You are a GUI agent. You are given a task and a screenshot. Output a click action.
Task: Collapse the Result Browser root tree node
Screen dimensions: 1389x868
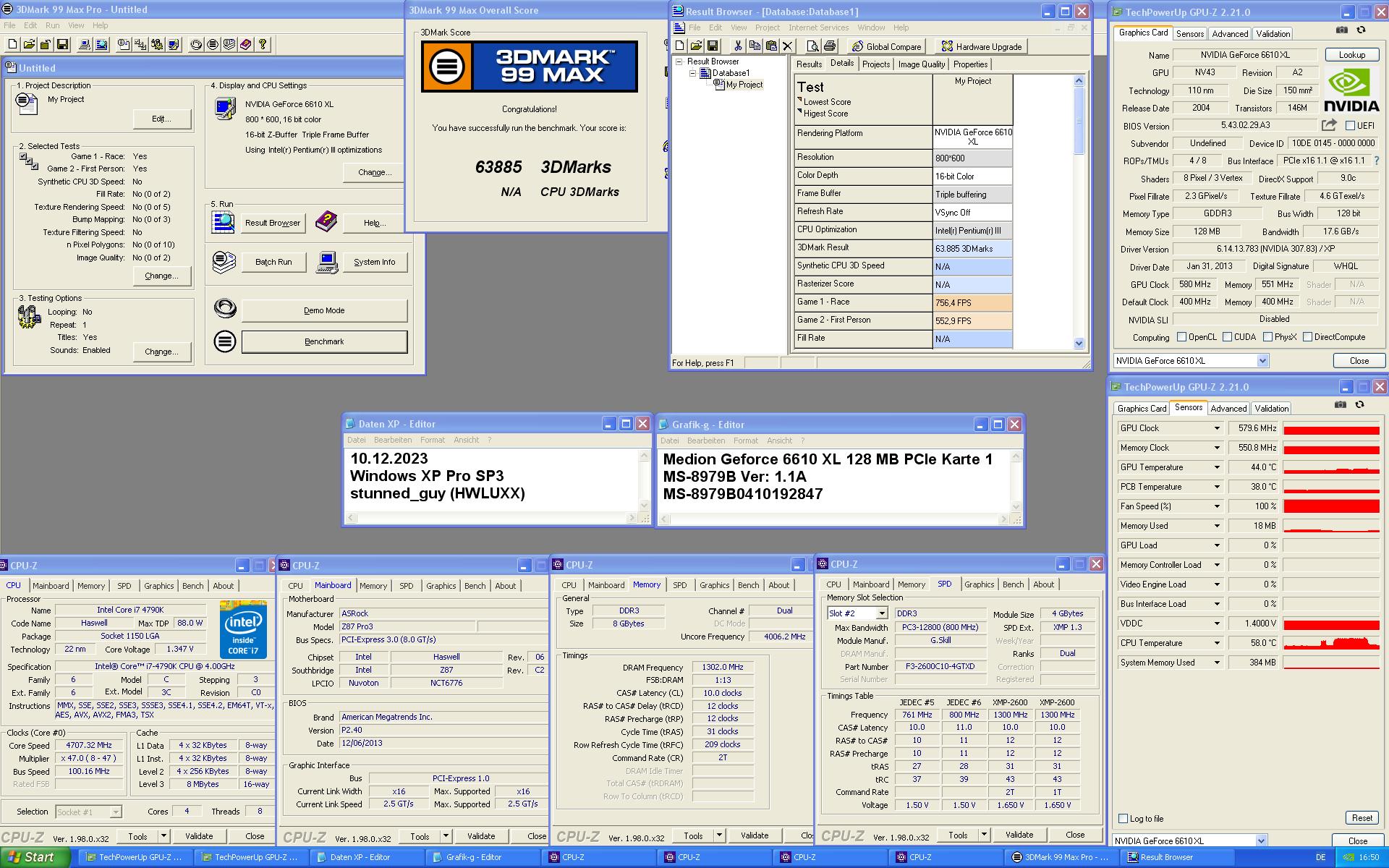(x=679, y=61)
